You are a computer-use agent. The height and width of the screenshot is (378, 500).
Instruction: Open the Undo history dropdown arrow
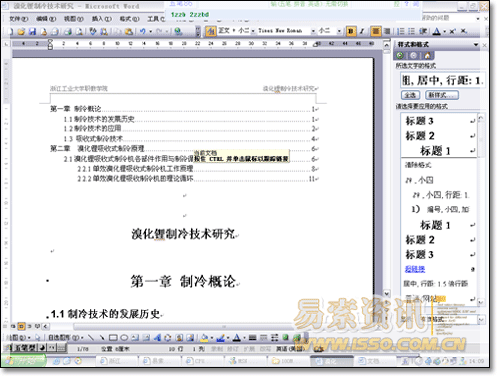pyautogui.click(x=150, y=32)
